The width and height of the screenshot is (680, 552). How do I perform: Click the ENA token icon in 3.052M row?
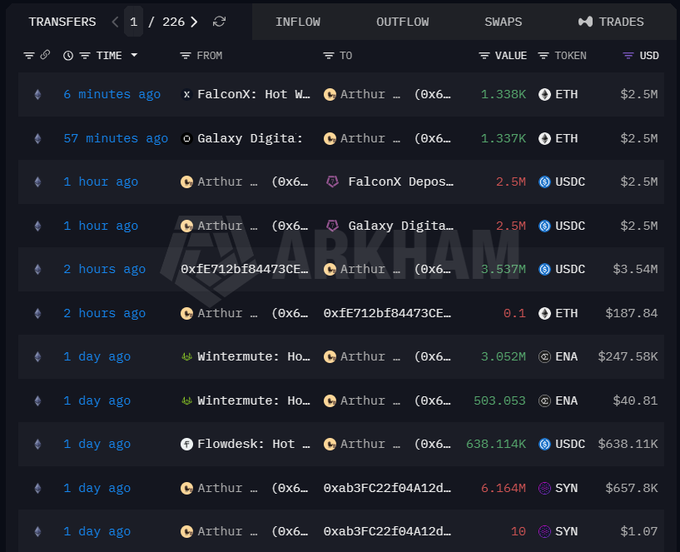544,357
